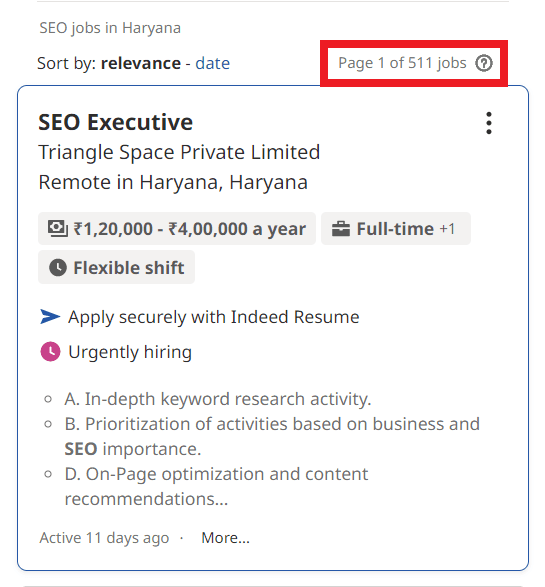The image size is (545, 587).
Task: Click the Flexible shift badge
Action: [x=116, y=267]
